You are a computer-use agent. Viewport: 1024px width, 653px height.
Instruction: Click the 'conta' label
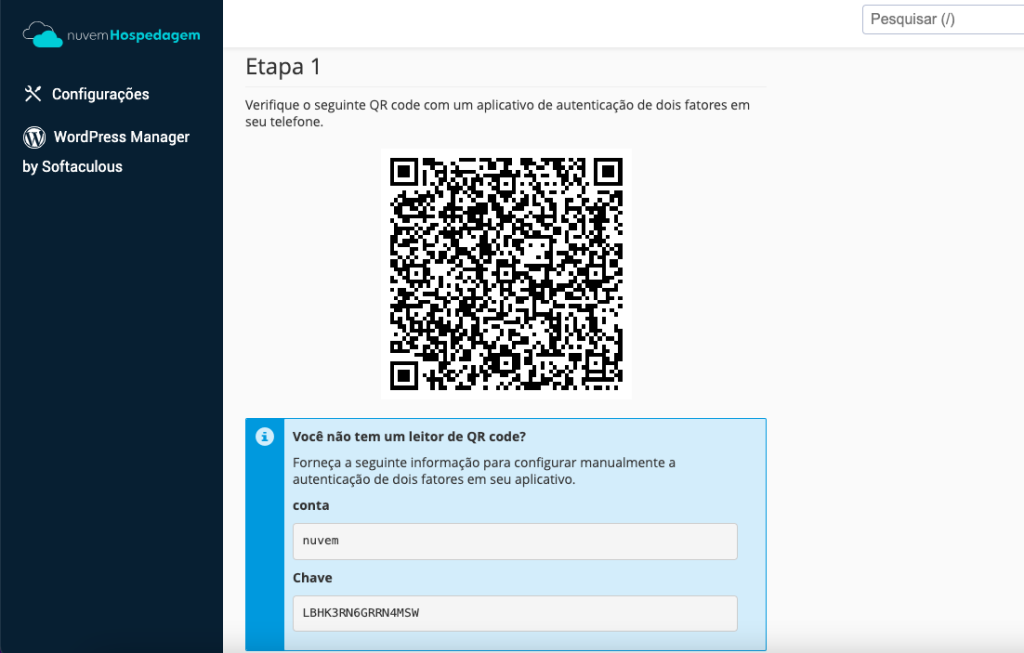311,505
